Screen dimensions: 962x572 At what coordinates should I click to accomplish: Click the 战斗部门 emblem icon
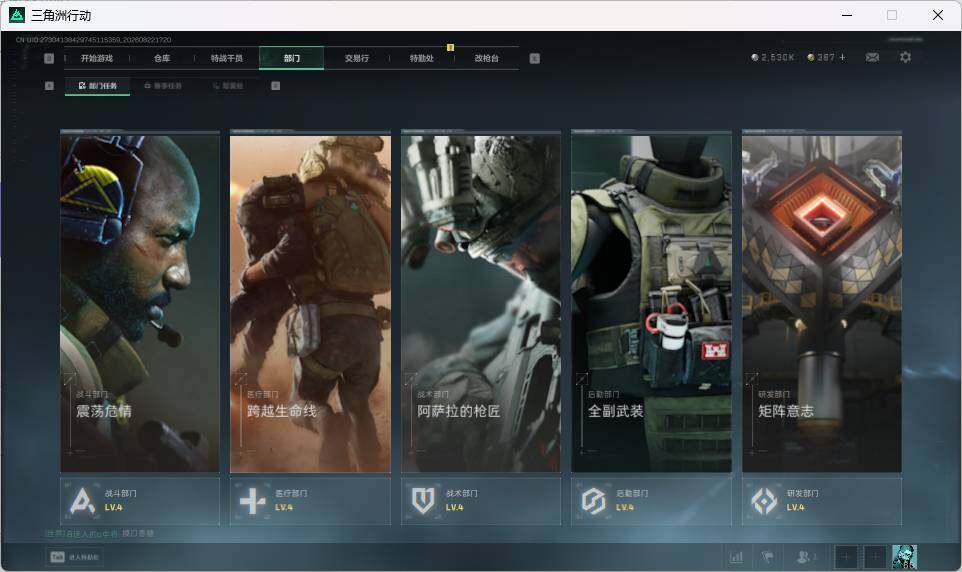pyautogui.click(x=83, y=501)
